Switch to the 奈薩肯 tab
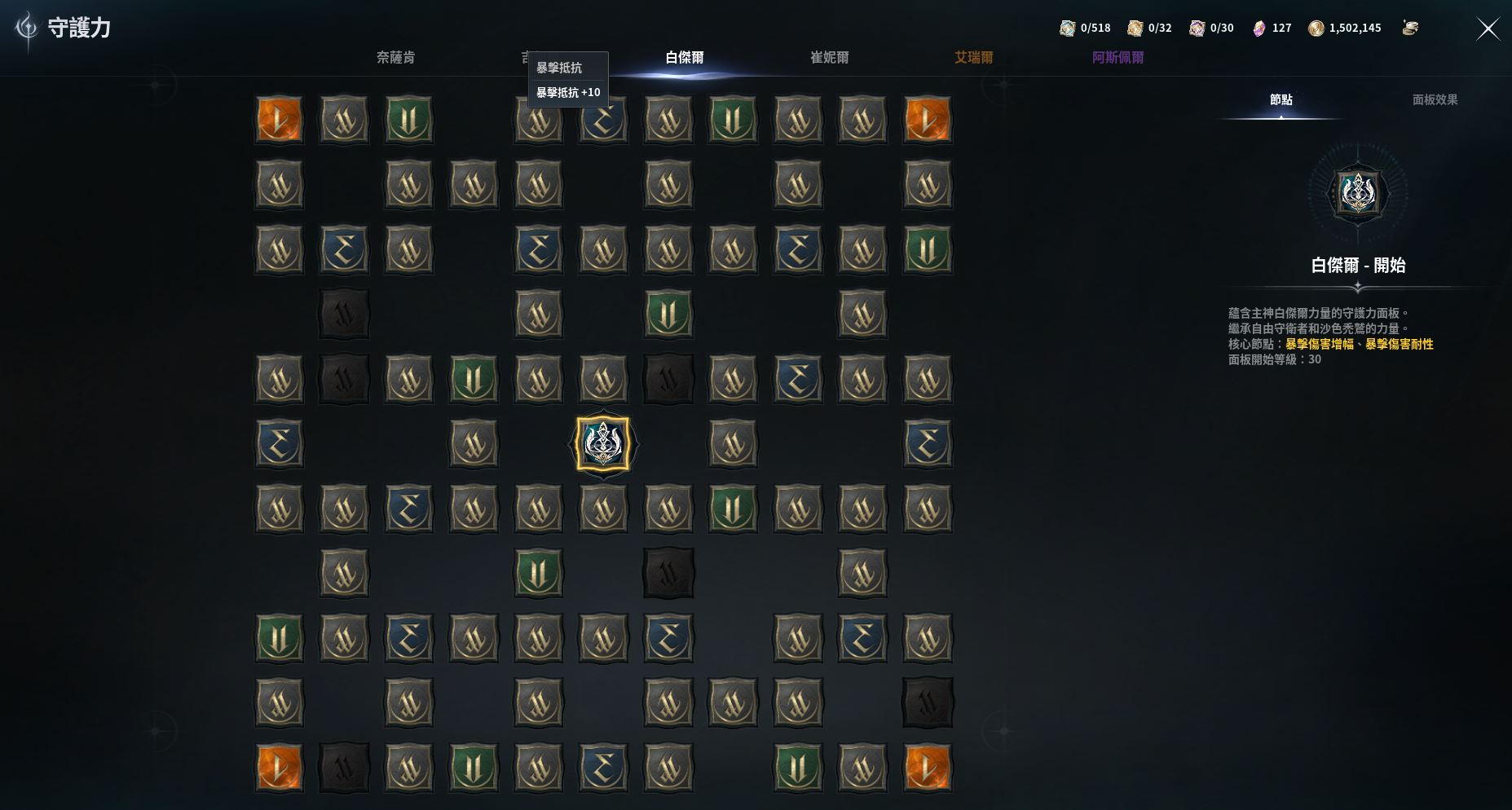1512x810 pixels. click(395, 57)
